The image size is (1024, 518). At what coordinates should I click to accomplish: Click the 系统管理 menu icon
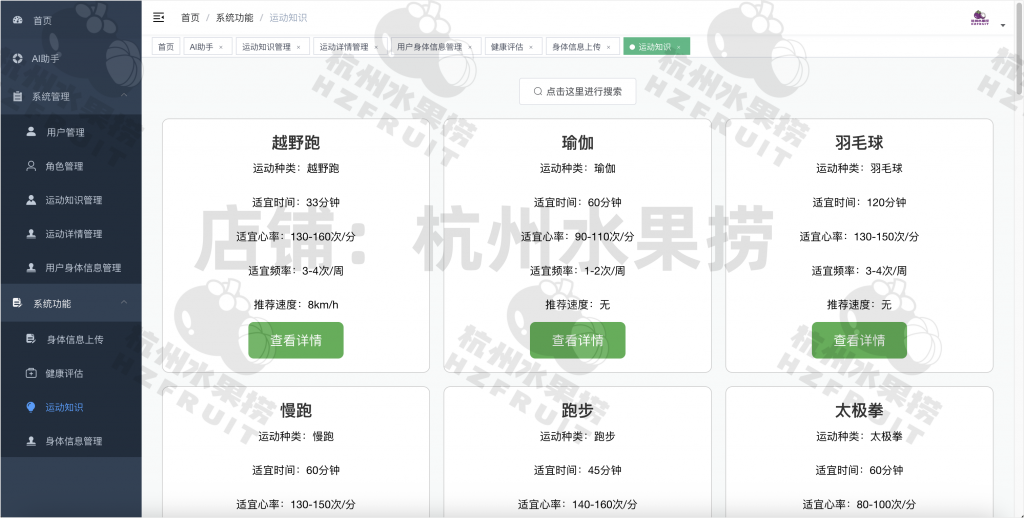pyautogui.click(x=18, y=96)
